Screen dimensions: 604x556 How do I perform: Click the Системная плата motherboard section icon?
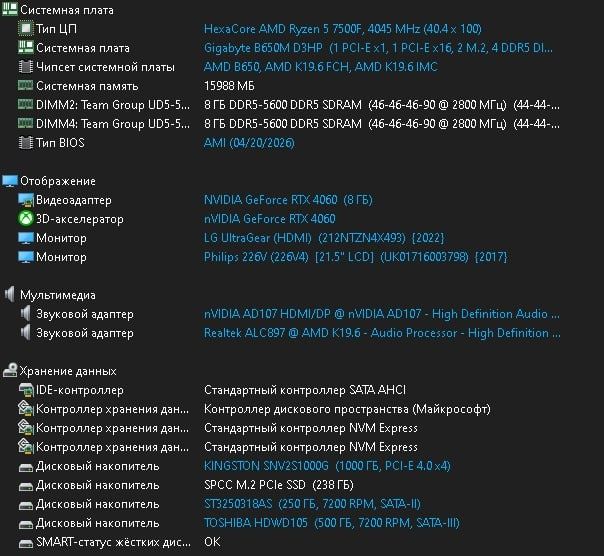click(9, 9)
